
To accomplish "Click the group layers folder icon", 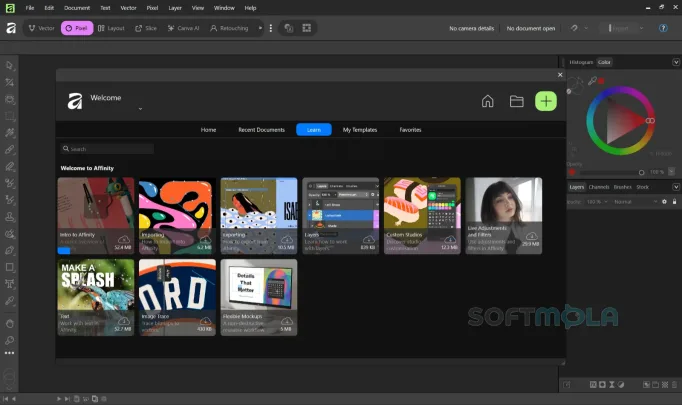I will tap(655, 385).
